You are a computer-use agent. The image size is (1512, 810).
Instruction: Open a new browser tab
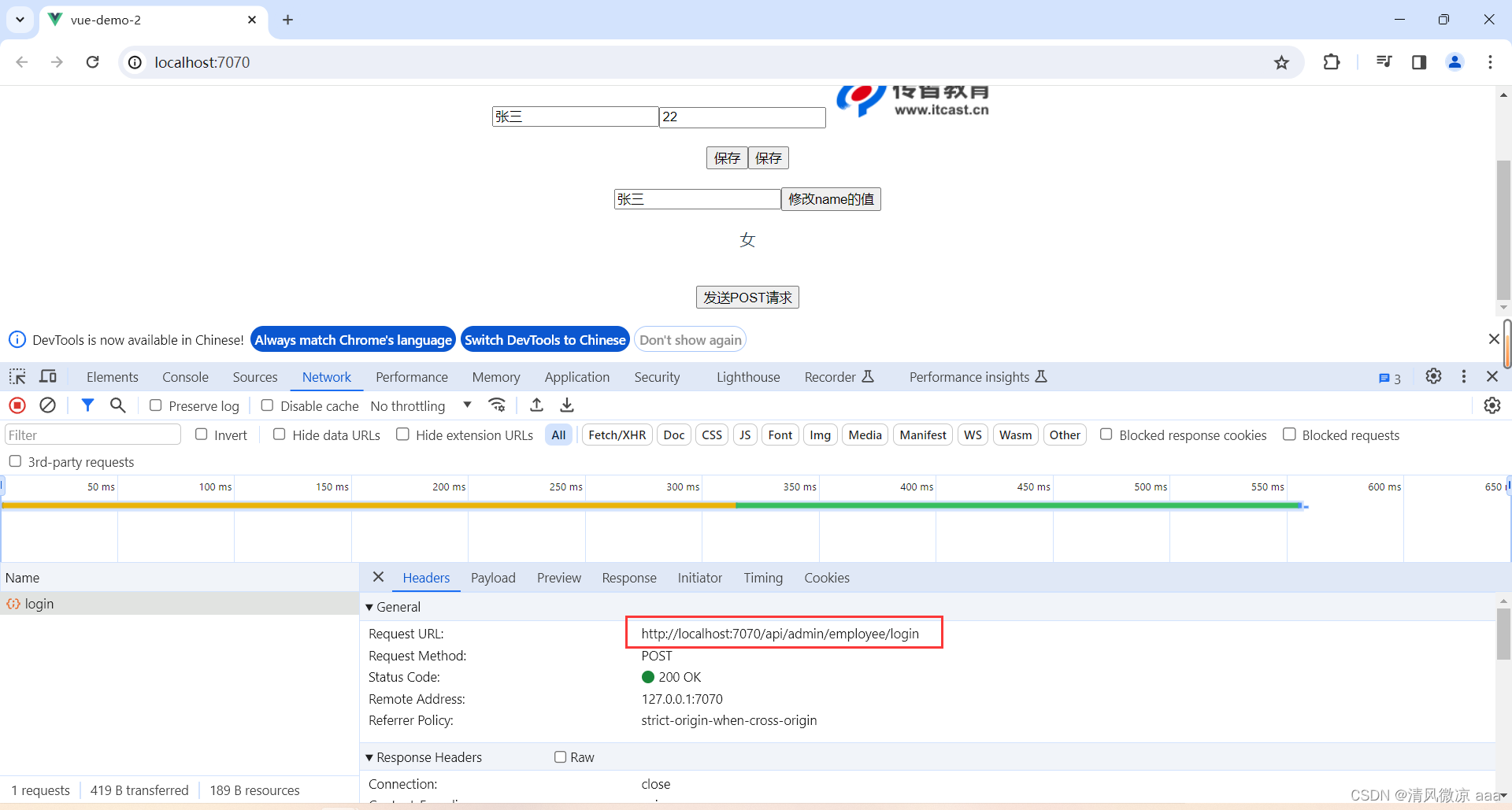click(287, 20)
